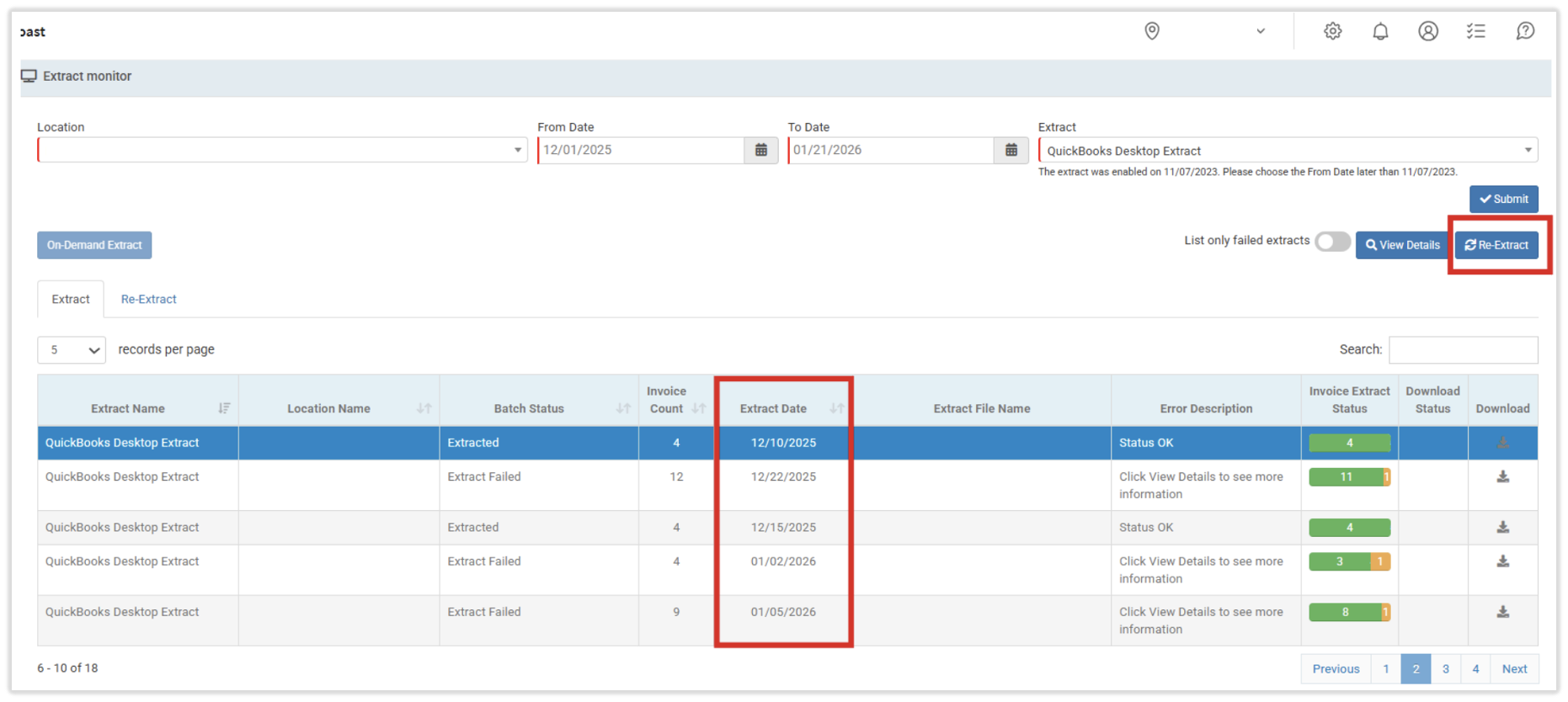
Task: Change the records per page dropdown
Action: coord(72,349)
